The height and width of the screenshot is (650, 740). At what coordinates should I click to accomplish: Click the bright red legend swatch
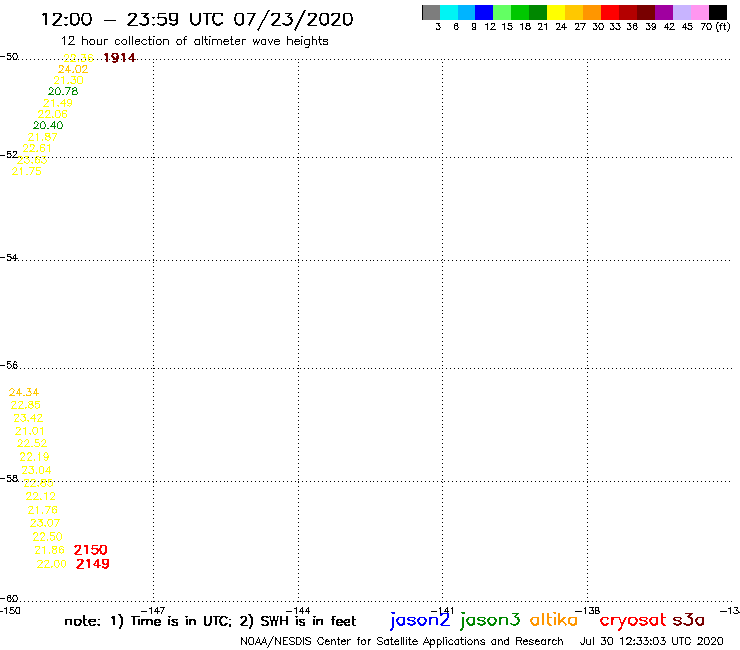609,12
